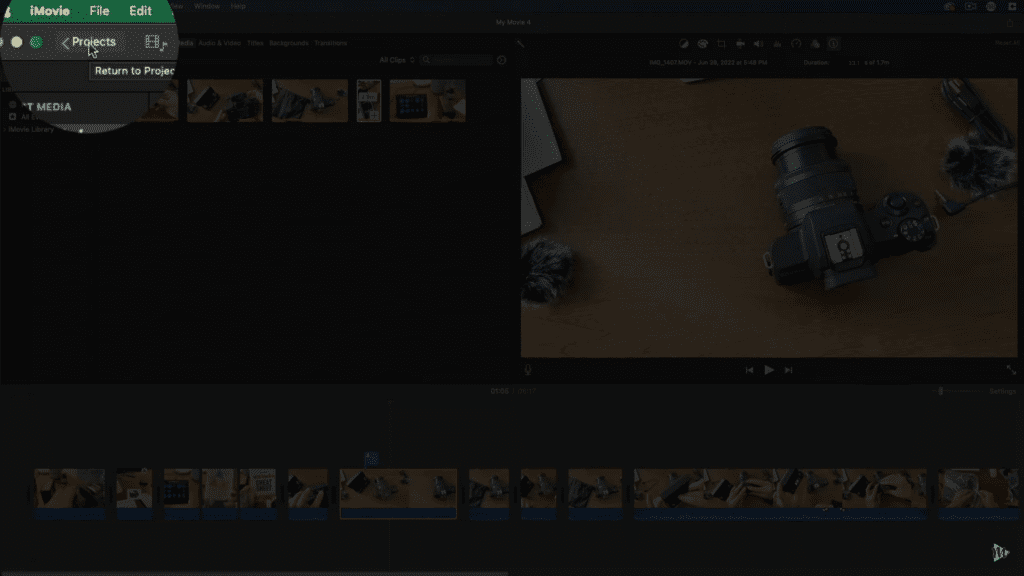Select the third media browser clip thumbnail
The image size is (1024, 576).
coord(310,101)
